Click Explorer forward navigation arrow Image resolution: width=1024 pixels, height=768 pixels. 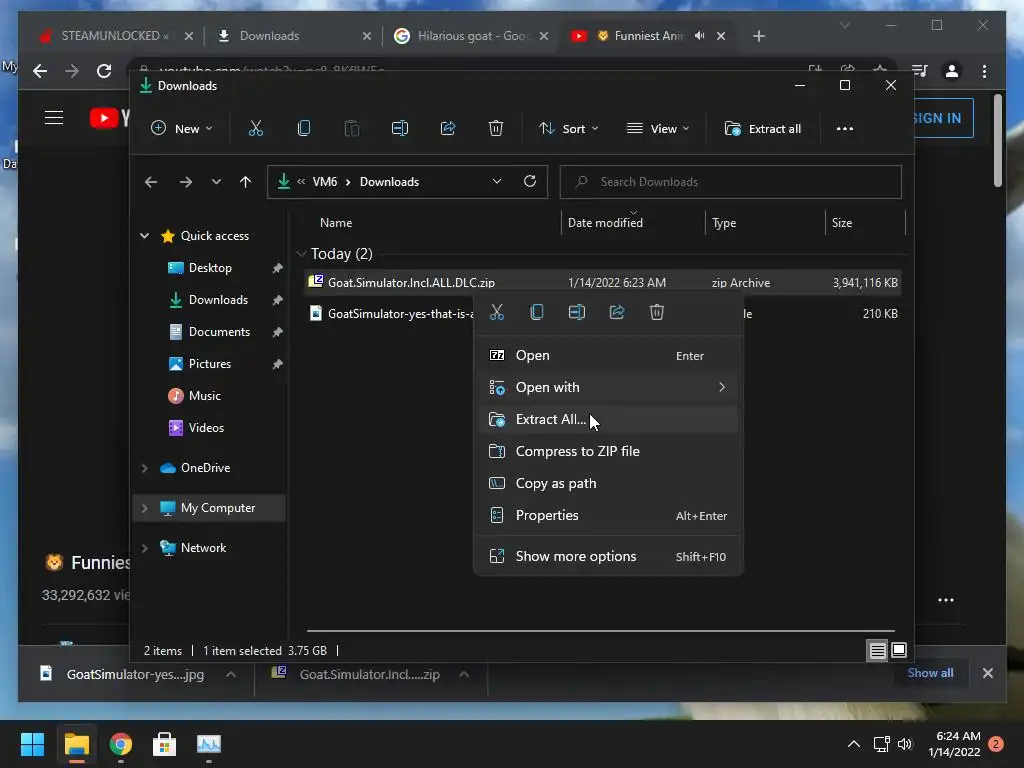coord(185,182)
